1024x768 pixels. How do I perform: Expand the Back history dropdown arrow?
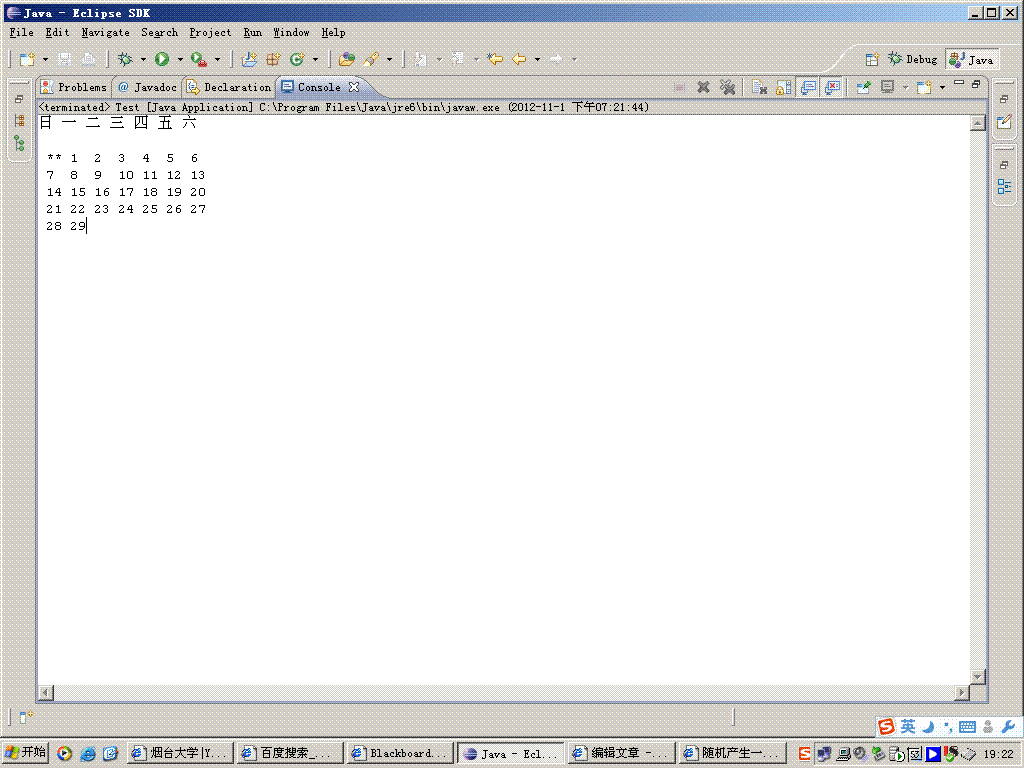[537, 59]
